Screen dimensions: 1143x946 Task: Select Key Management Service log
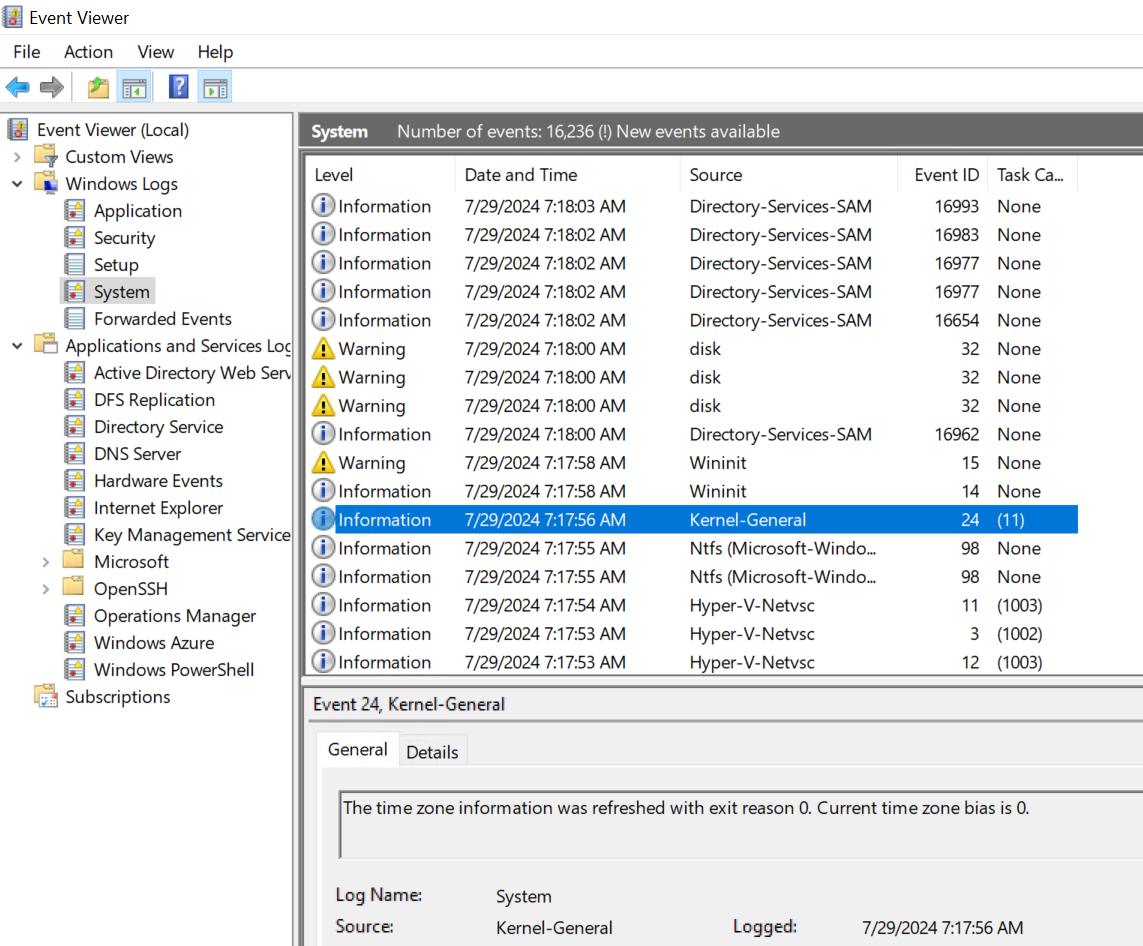point(192,534)
